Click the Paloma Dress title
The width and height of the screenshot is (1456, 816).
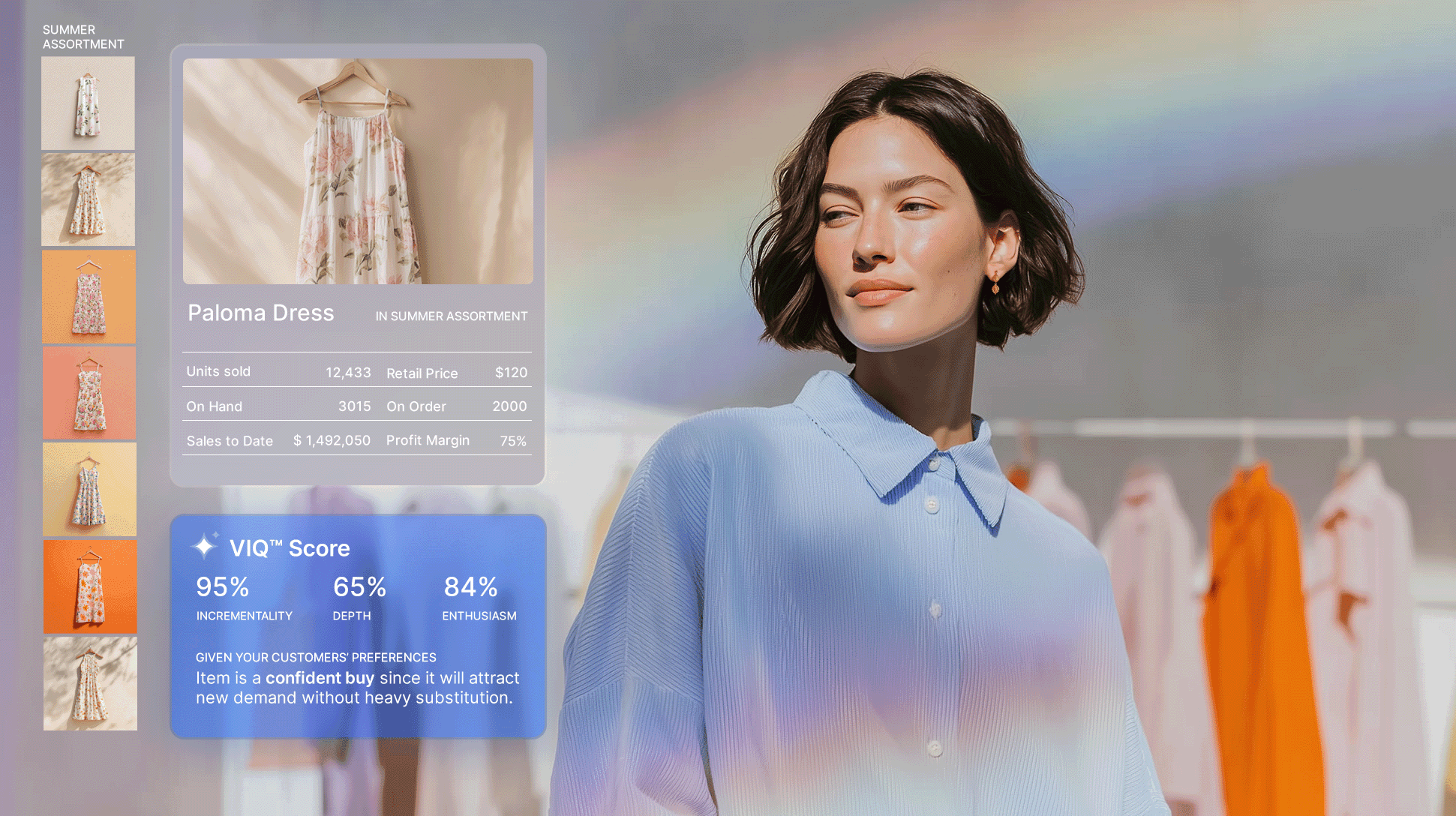(x=260, y=313)
